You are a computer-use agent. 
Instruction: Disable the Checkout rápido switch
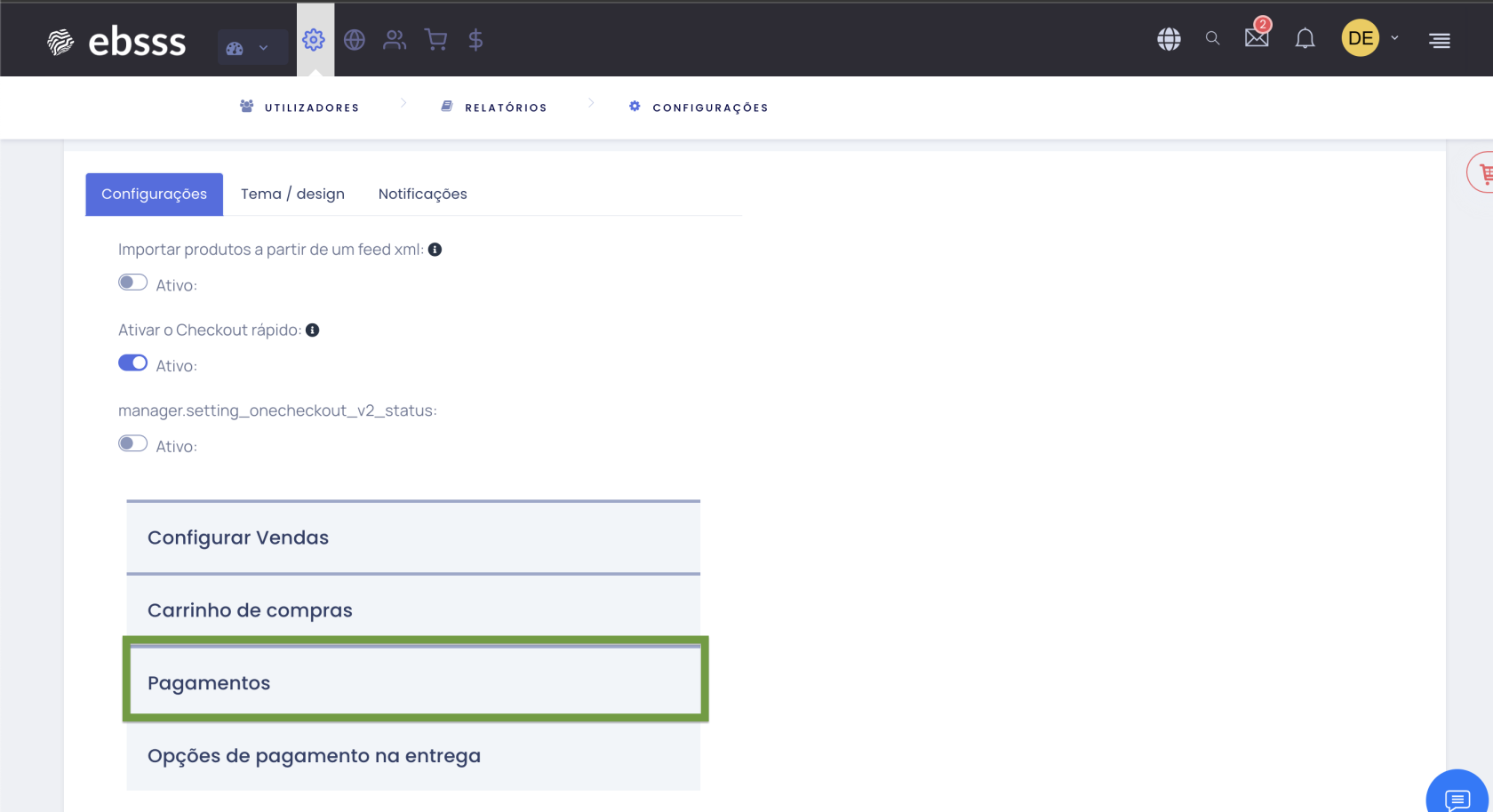point(133,363)
